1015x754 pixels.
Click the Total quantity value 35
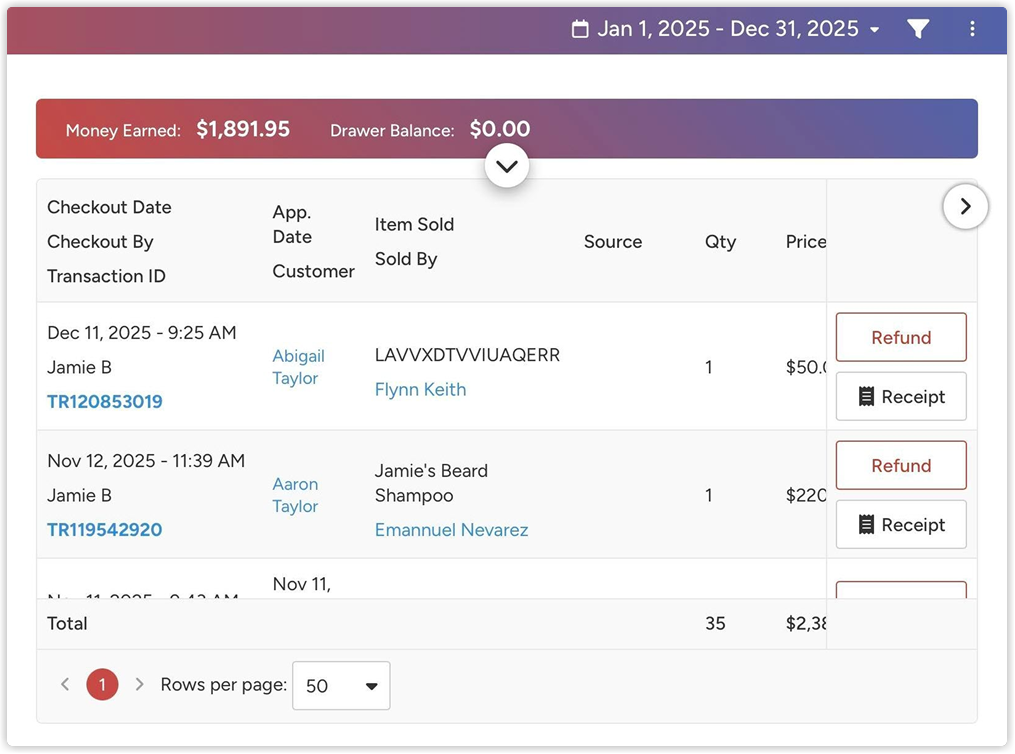tap(715, 623)
